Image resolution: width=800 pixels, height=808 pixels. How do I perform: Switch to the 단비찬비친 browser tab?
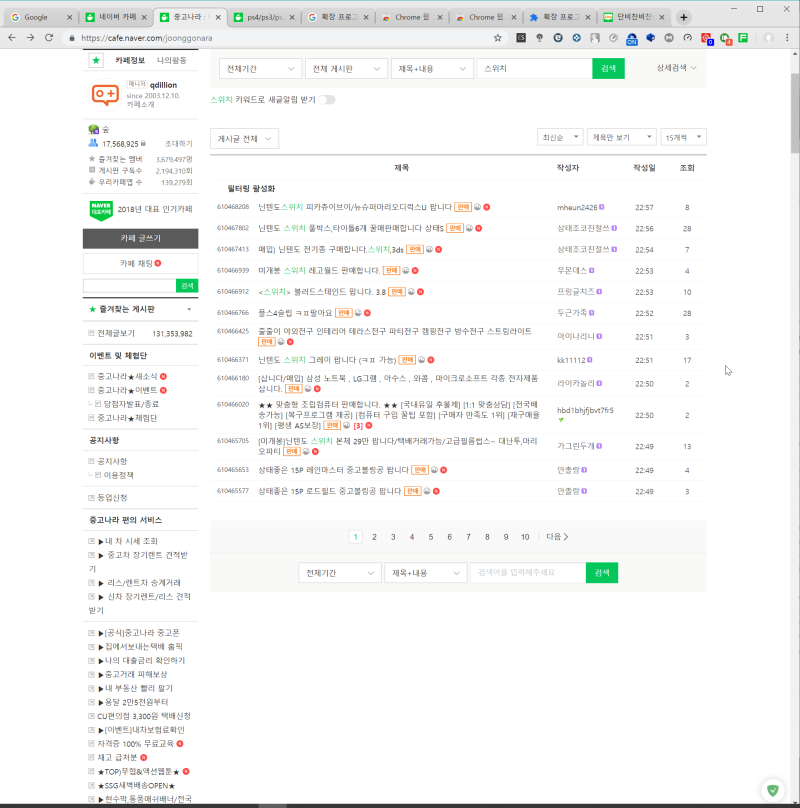pyautogui.click(x=634, y=17)
